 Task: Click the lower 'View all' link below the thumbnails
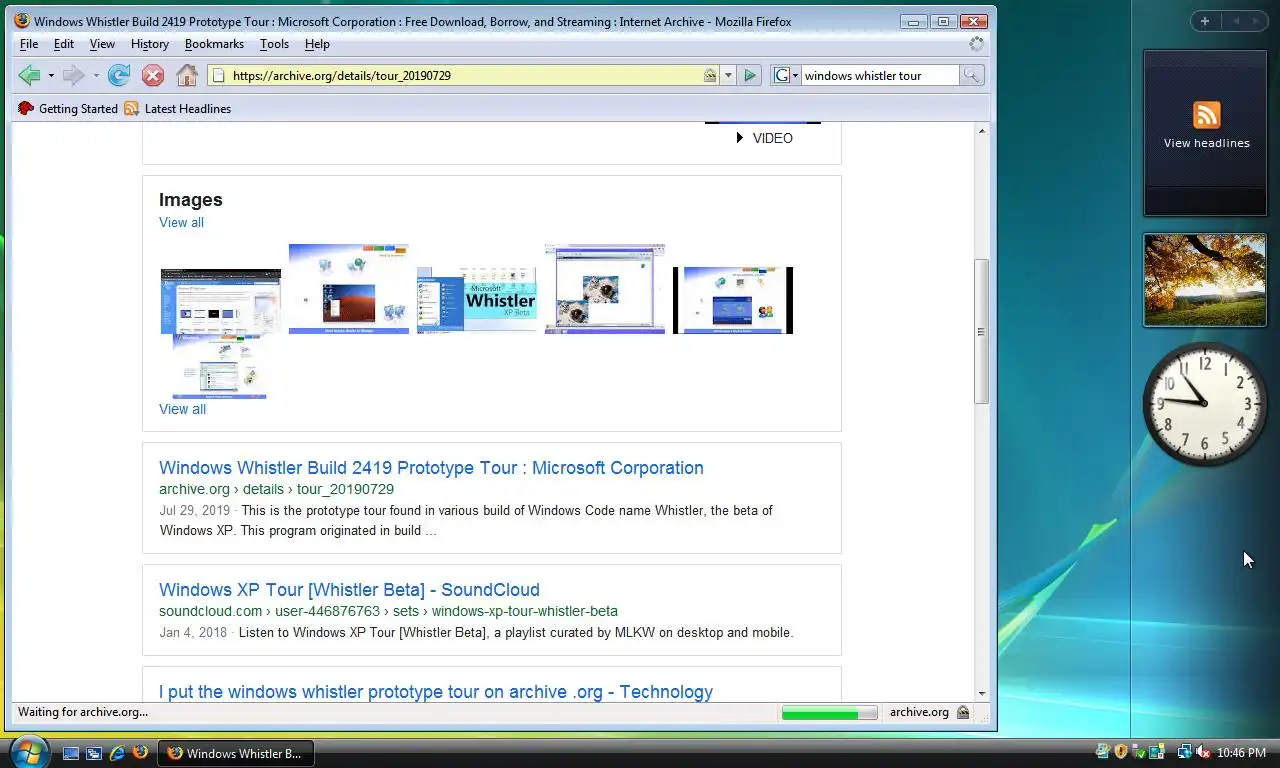coord(182,409)
